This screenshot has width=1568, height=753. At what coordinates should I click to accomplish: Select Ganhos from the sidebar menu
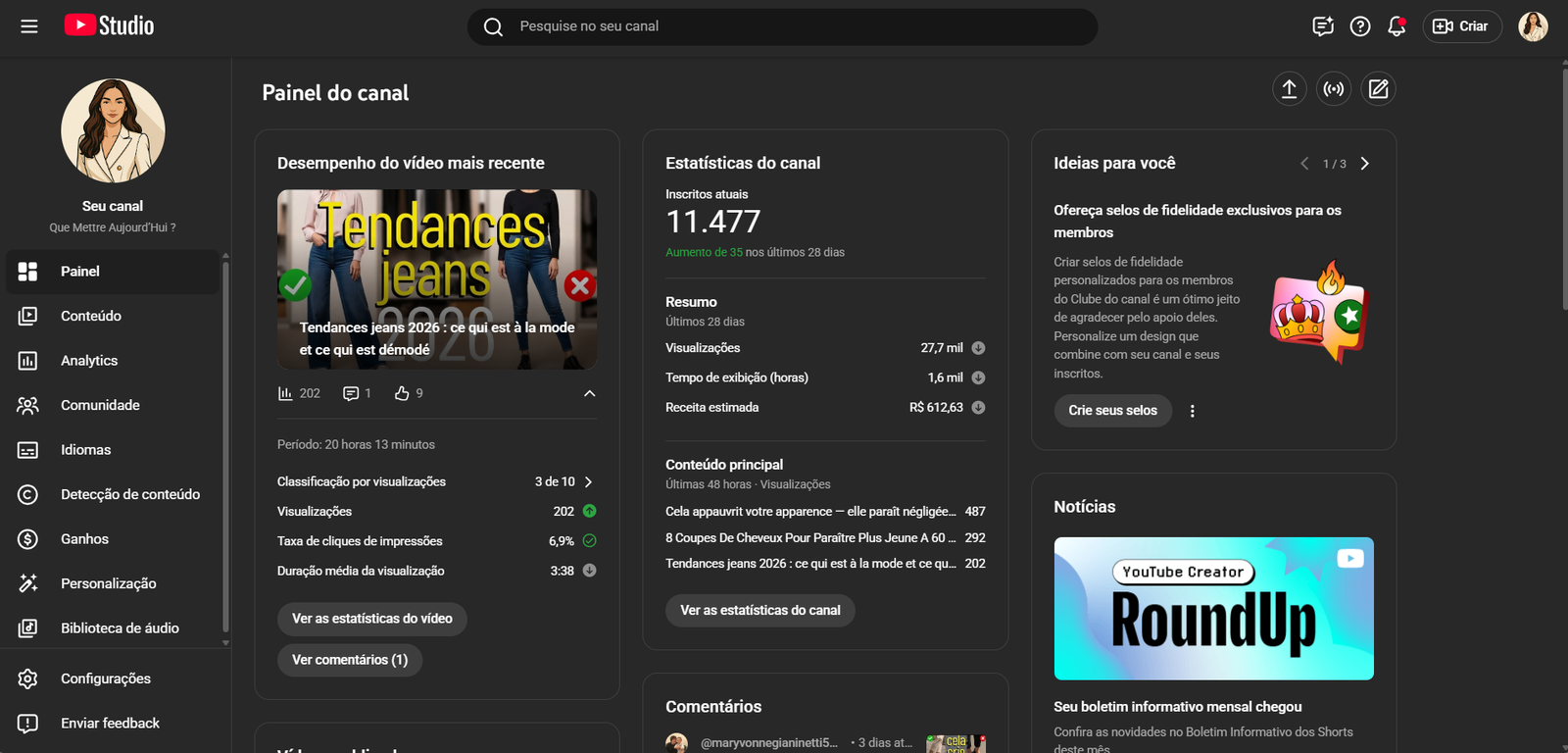84,539
